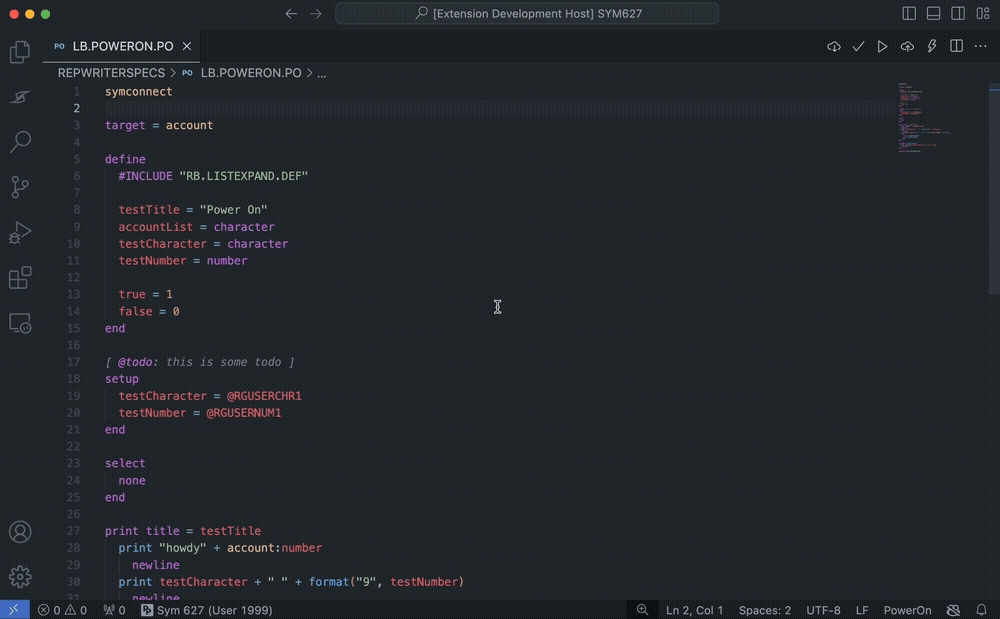Screen dimensions: 1000x619
Task: Toggle the bottom panel visibility
Action: [x=934, y=14]
